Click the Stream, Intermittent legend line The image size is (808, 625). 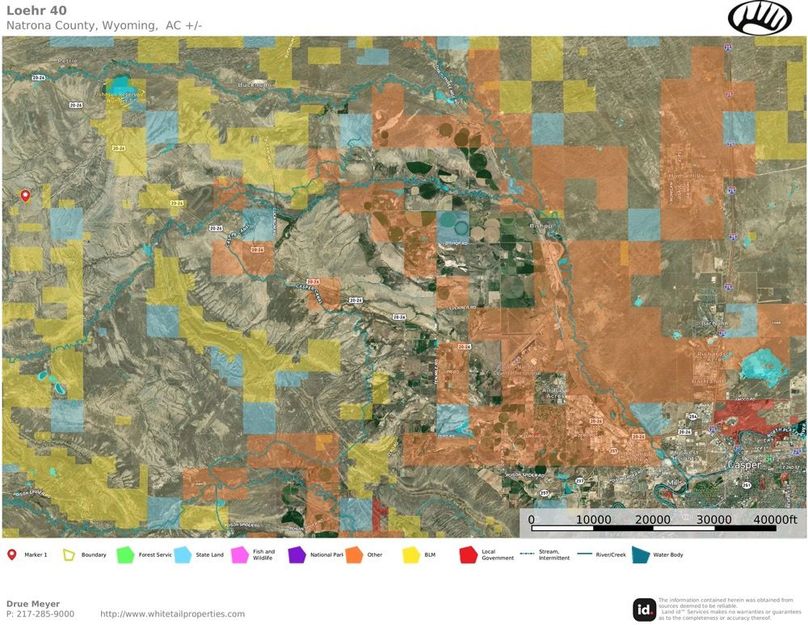click(529, 554)
